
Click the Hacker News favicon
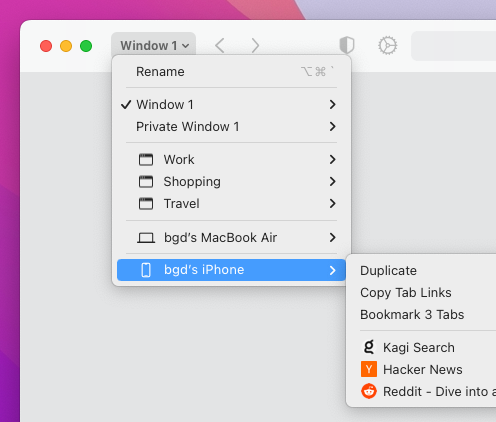coord(369,369)
